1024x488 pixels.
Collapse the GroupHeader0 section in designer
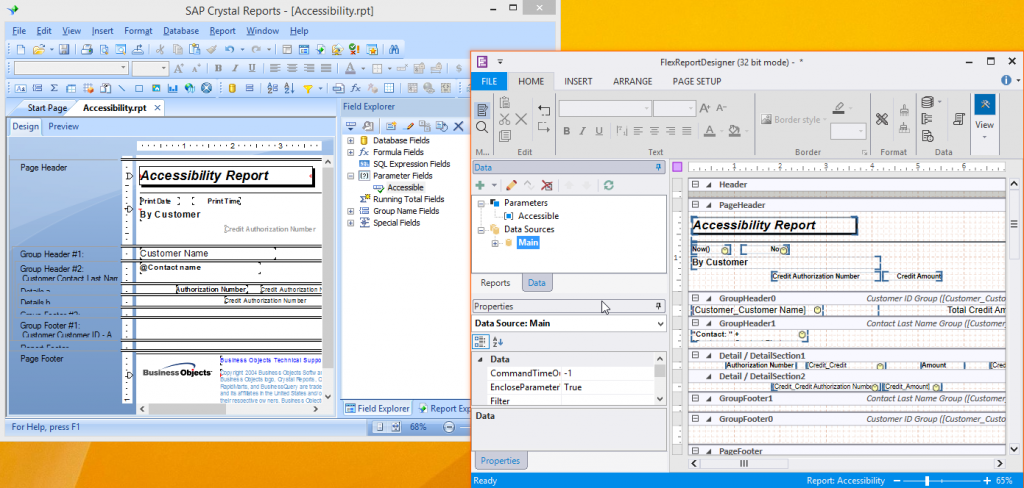click(696, 298)
